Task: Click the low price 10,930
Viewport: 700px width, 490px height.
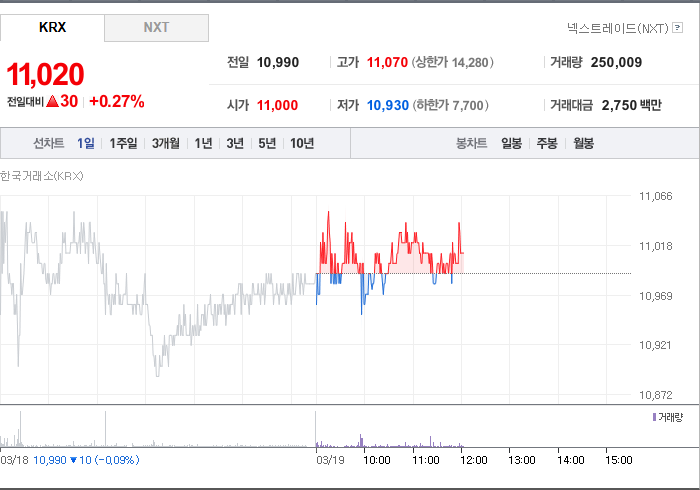Action: point(388,105)
